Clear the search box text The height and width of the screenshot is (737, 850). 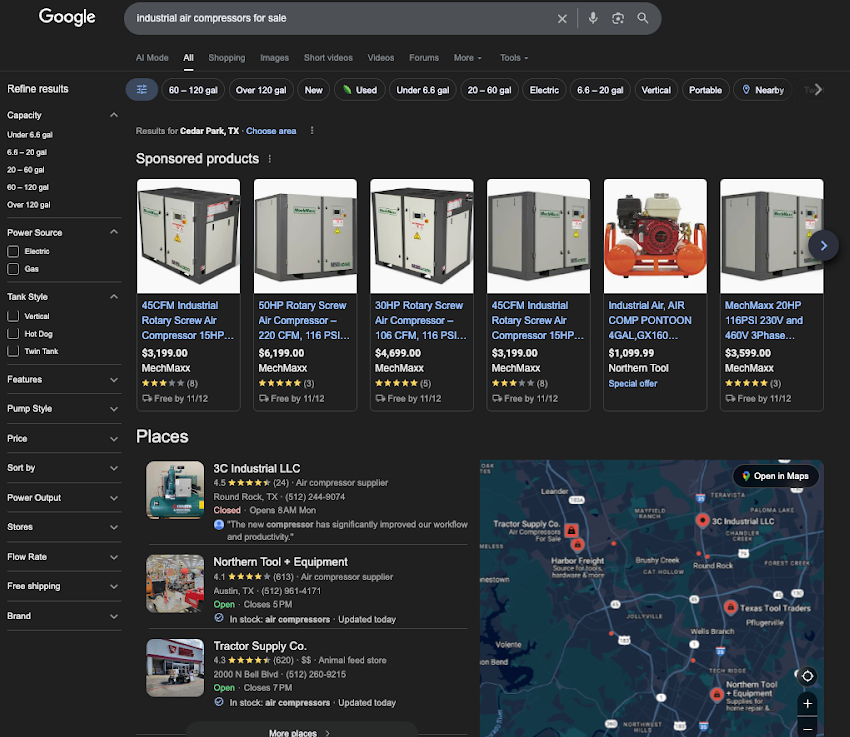coord(562,18)
